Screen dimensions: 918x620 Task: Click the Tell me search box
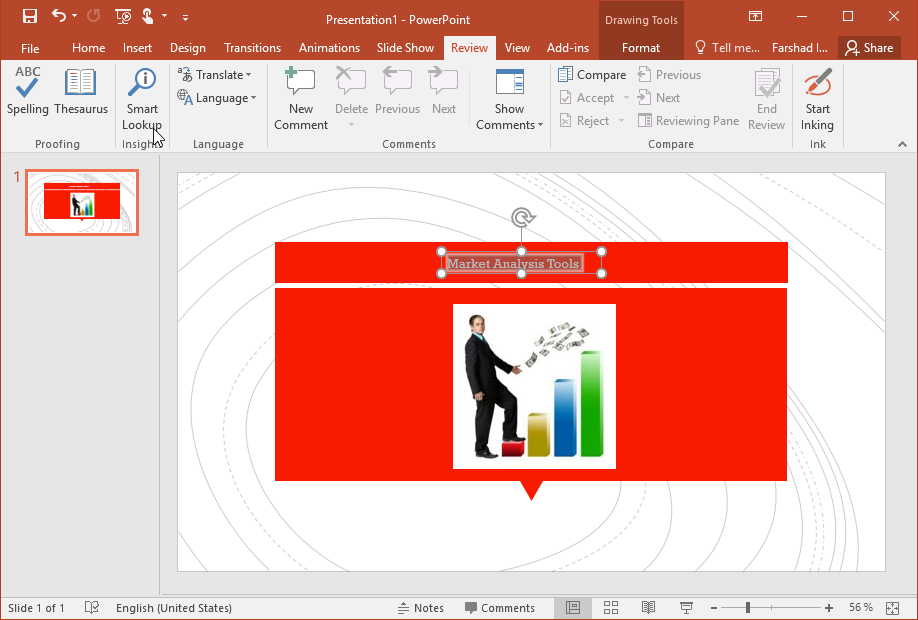point(727,48)
